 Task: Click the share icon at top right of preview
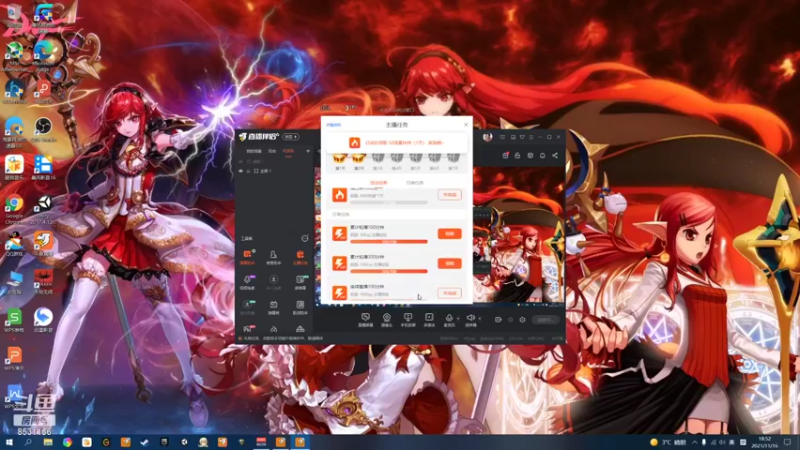coord(555,156)
